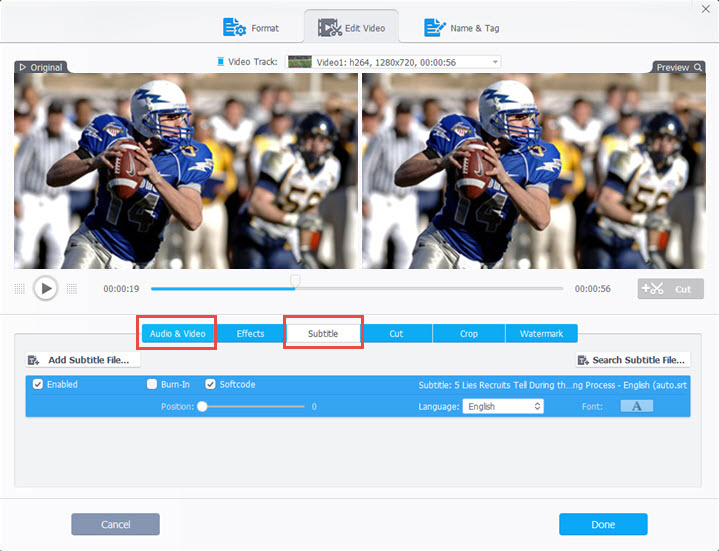Click Cancel button
This screenshot has width=719, height=551.
[116, 524]
